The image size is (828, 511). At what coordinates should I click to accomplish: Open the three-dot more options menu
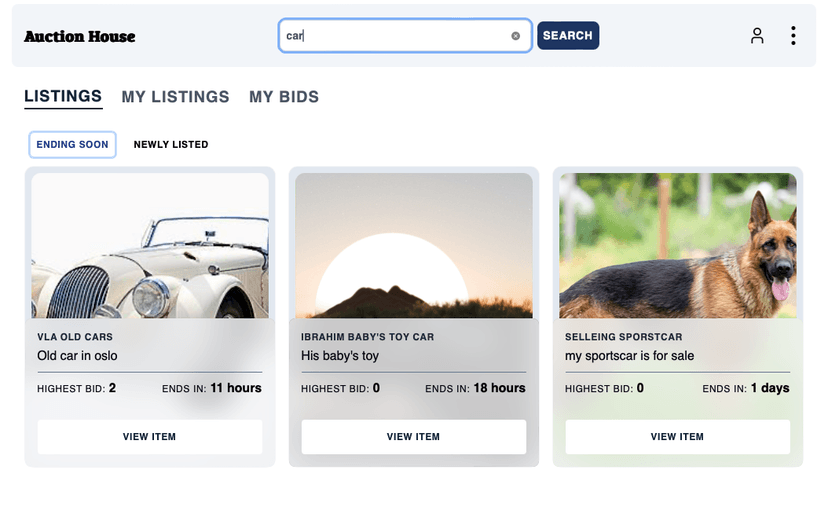click(x=793, y=36)
